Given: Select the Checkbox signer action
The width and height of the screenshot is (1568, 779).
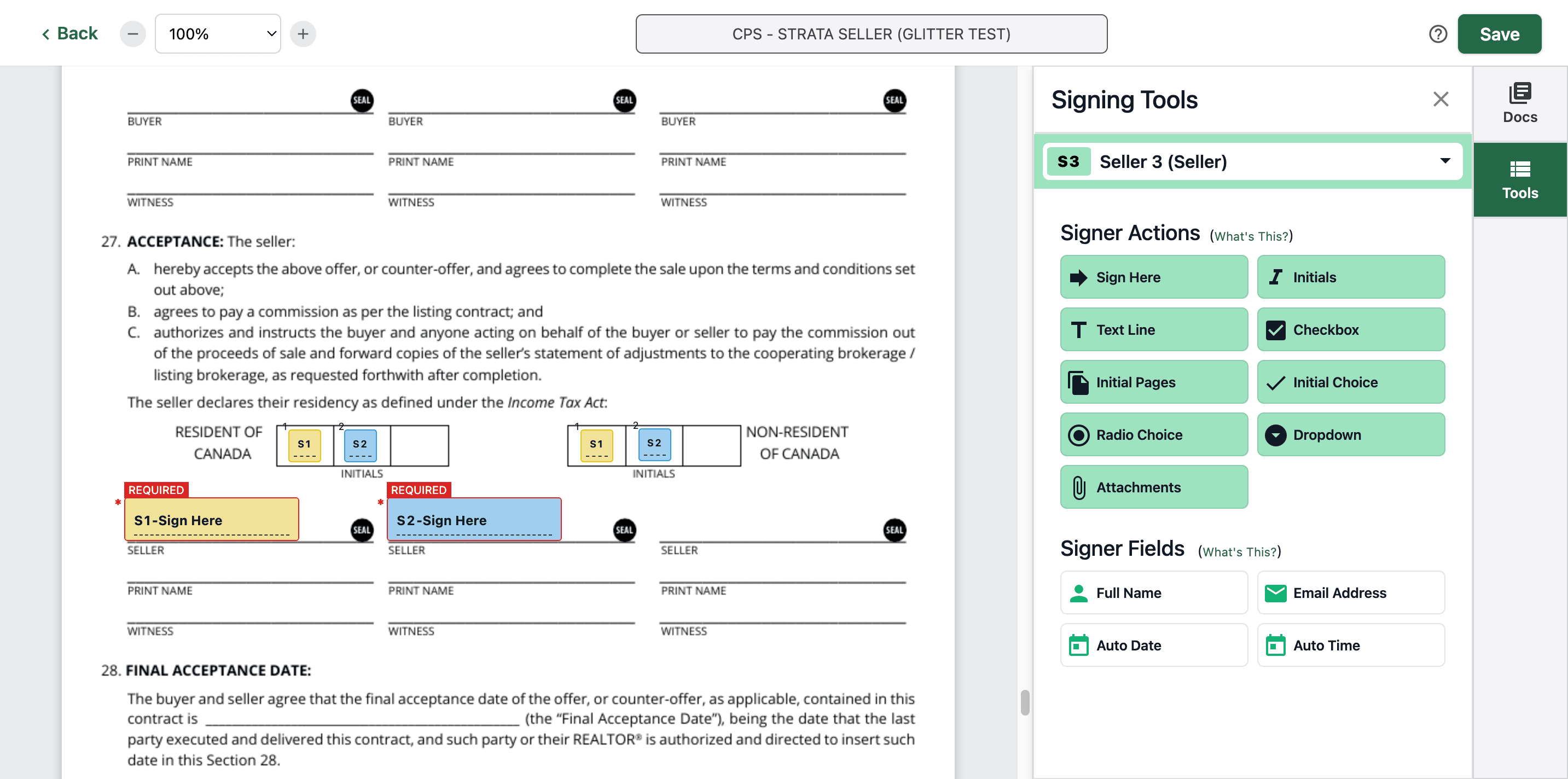Looking at the screenshot, I should click(x=1350, y=329).
